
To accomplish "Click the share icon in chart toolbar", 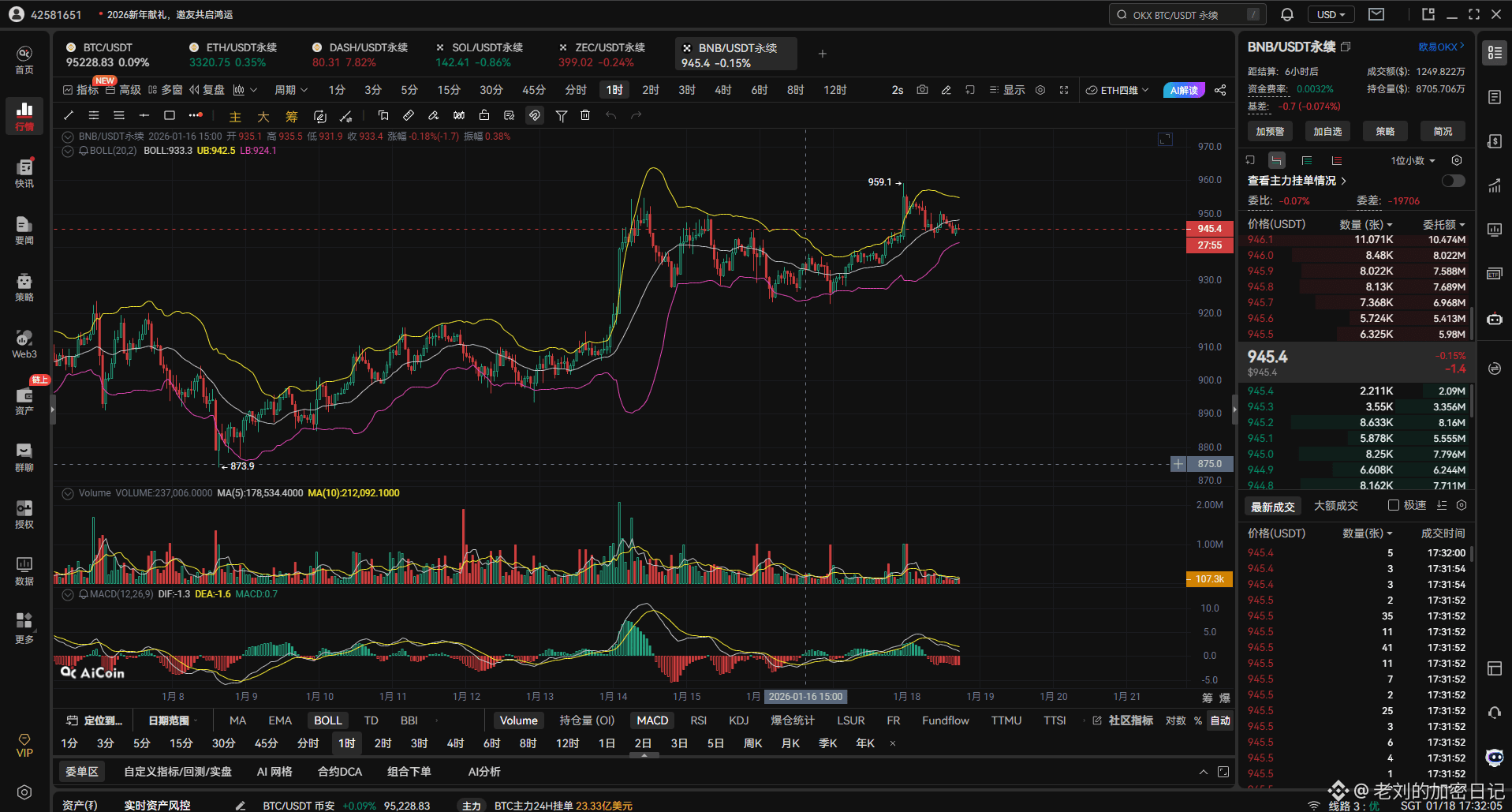I will pos(1220,90).
